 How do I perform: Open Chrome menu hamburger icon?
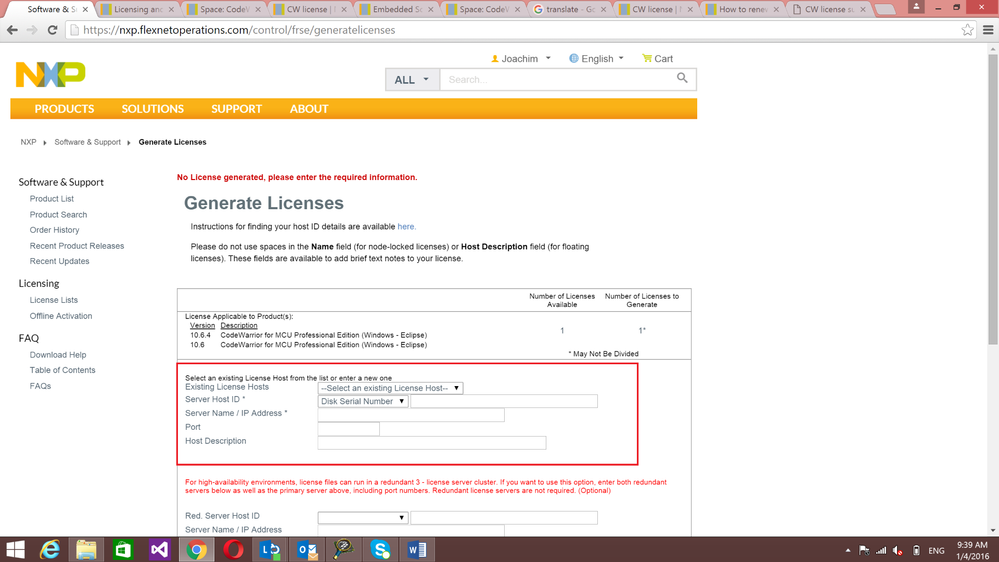[x=988, y=30]
